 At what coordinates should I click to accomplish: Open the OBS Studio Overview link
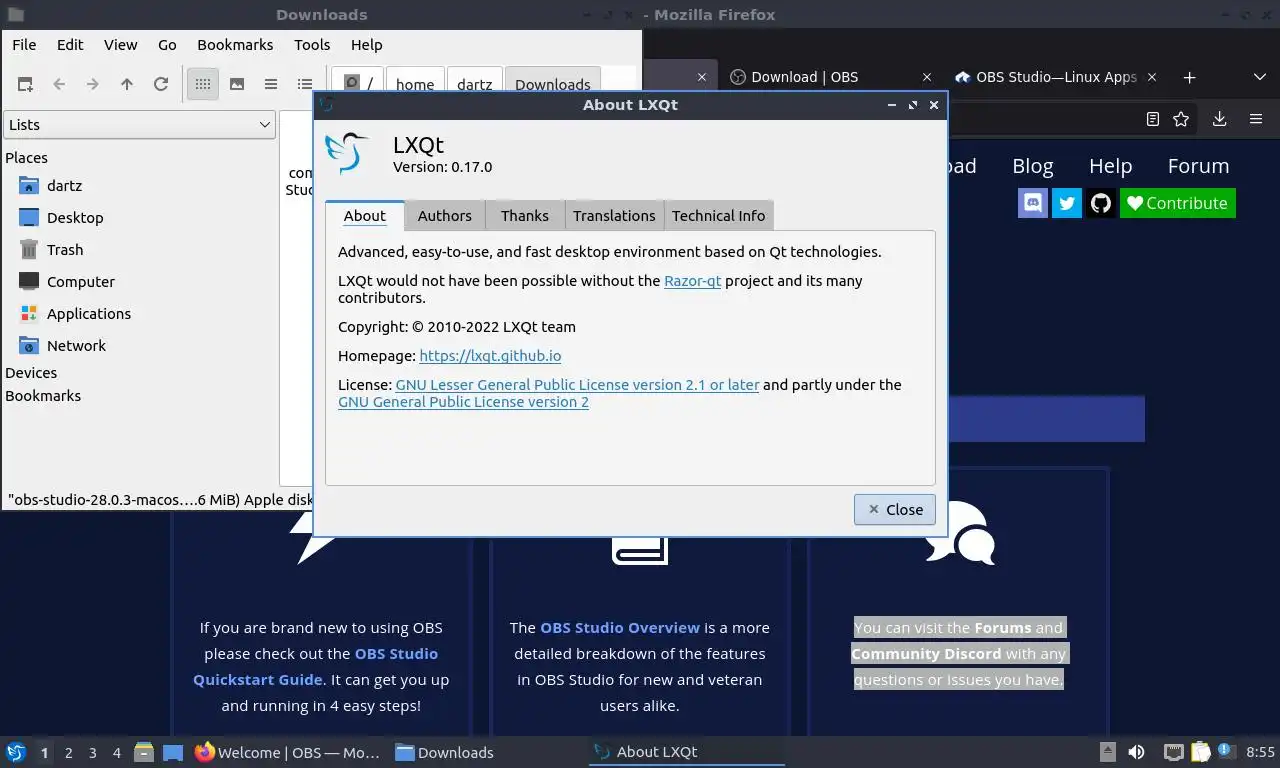[x=620, y=628]
